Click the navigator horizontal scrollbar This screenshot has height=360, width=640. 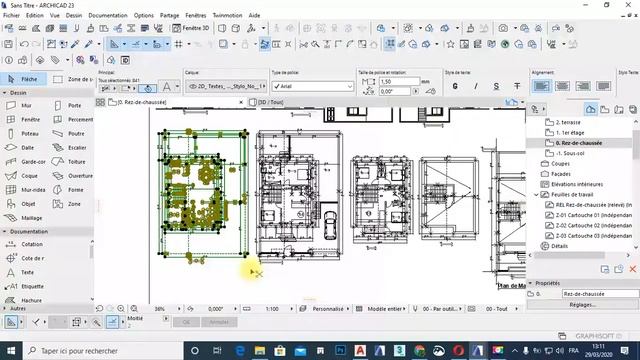(x=569, y=255)
